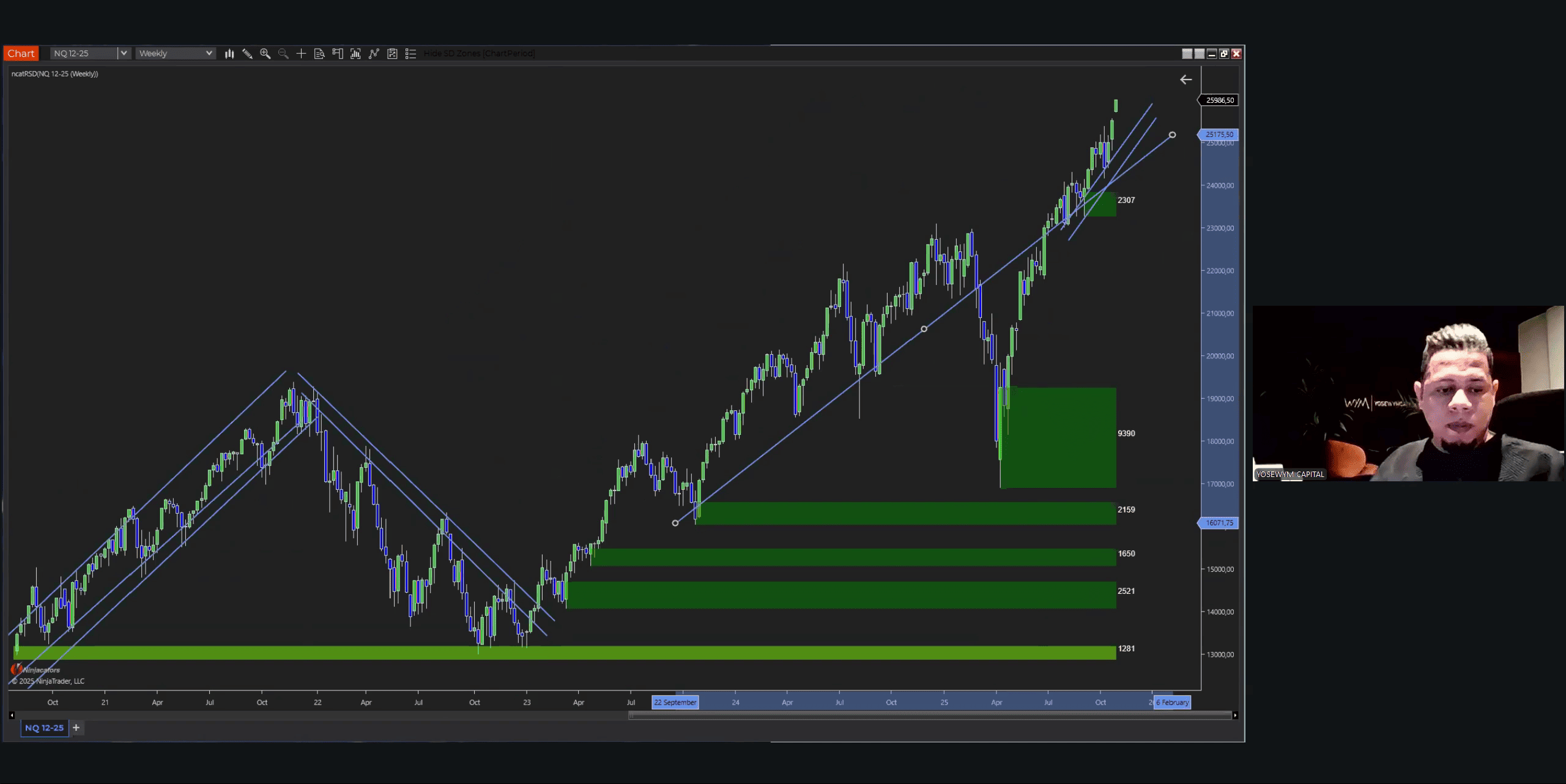The height and width of the screenshot is (784, 1566).
Task: Add new tab with plus button
Action: pyautogui.click(x=76, y=728)
